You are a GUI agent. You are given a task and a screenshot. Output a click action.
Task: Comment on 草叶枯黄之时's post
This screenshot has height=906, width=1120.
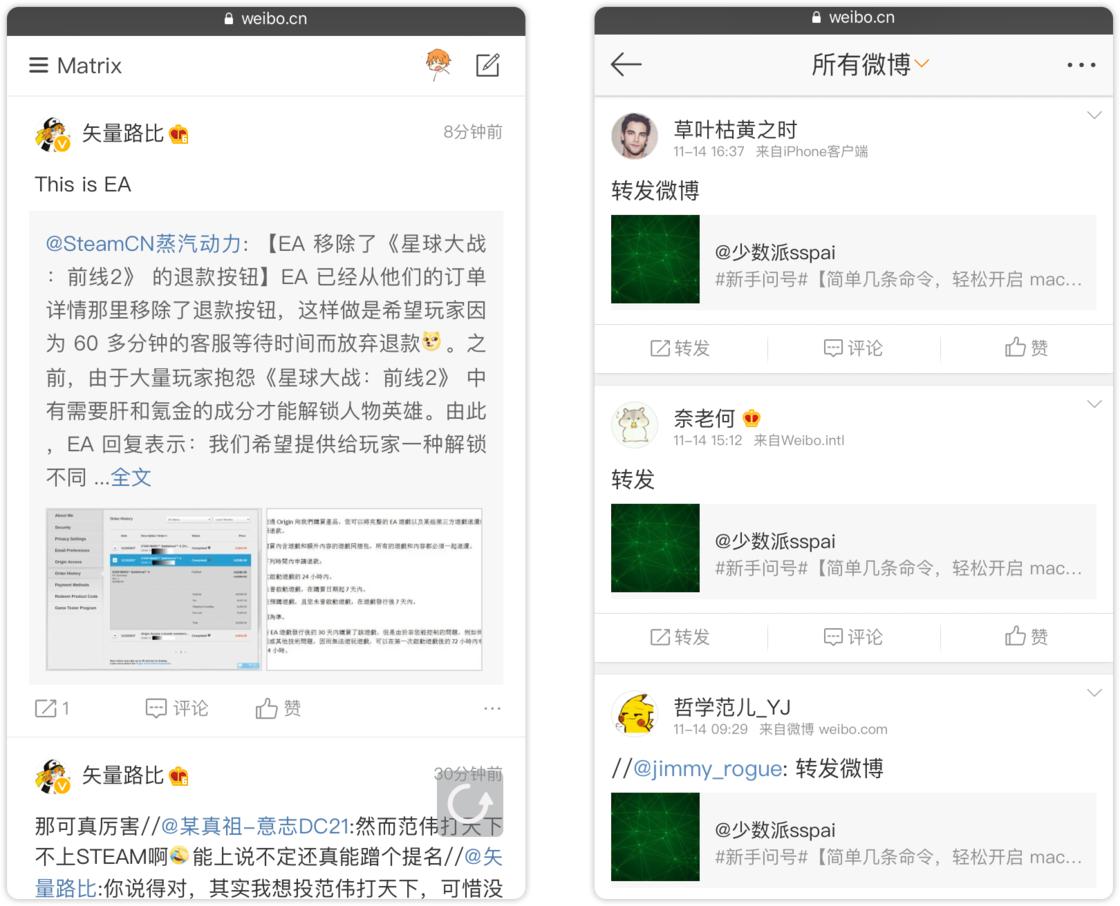[854, 348]
